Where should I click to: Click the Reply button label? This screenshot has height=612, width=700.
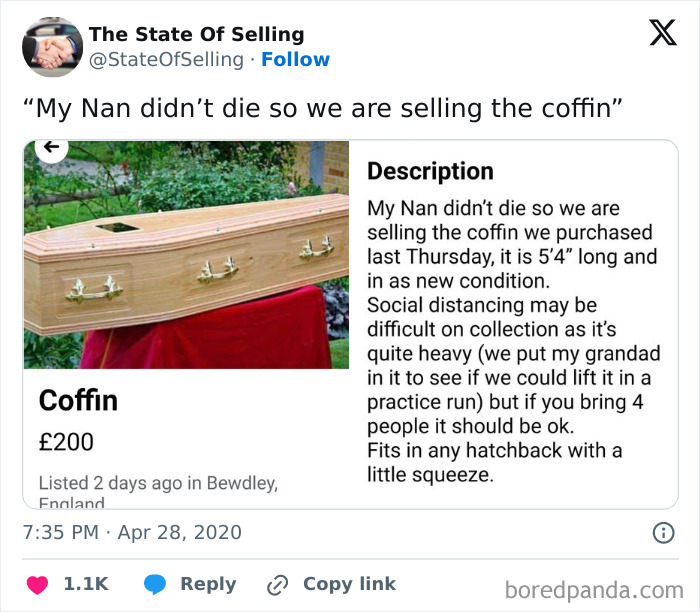208,584
